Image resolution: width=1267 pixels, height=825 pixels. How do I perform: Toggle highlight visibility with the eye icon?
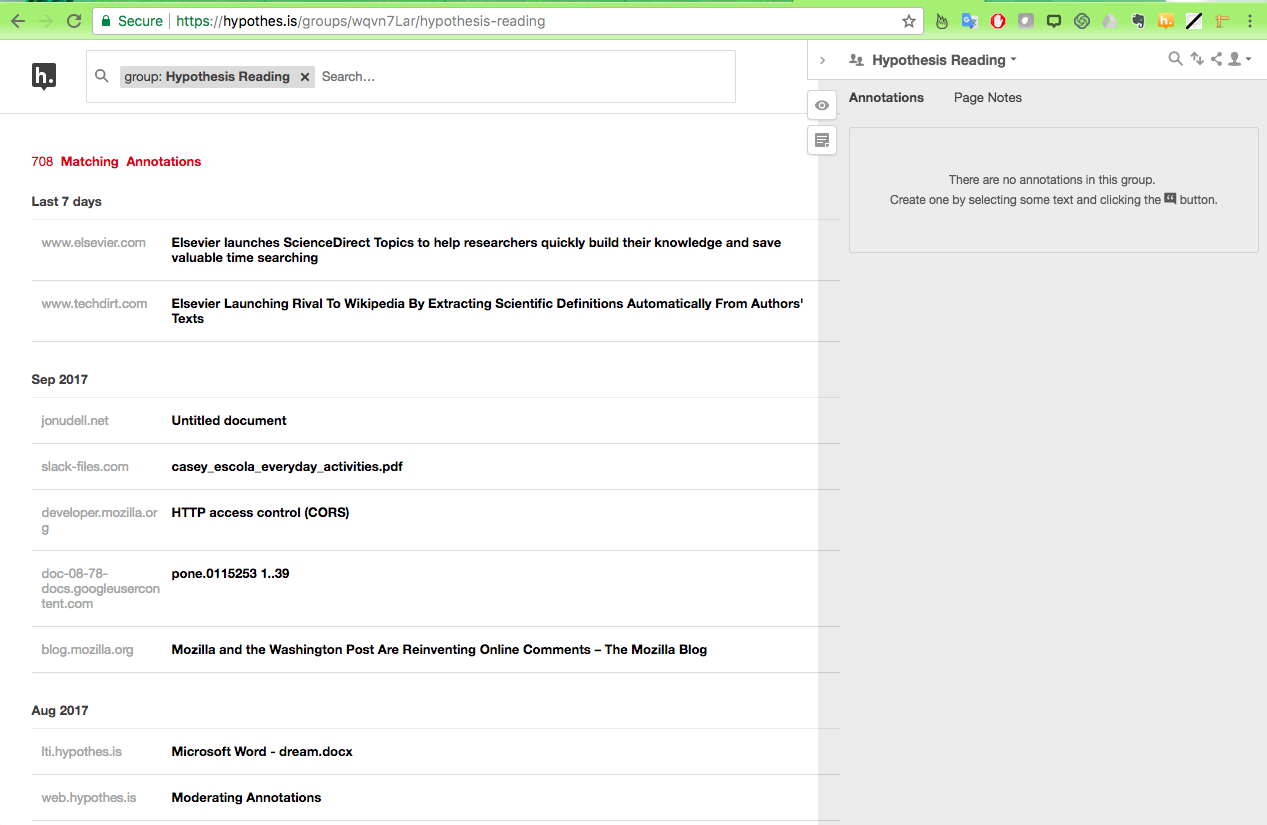click(822, 105)
